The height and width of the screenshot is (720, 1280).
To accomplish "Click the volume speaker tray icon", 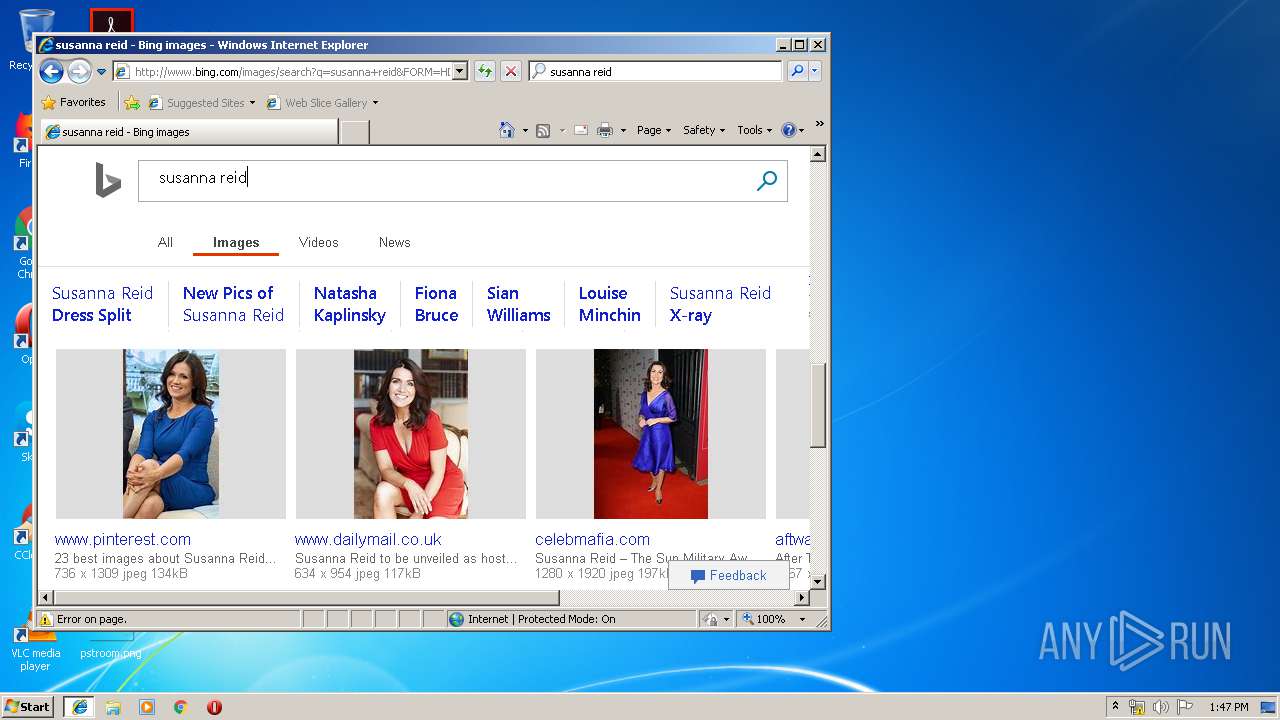I will [x=1160, y=707].
